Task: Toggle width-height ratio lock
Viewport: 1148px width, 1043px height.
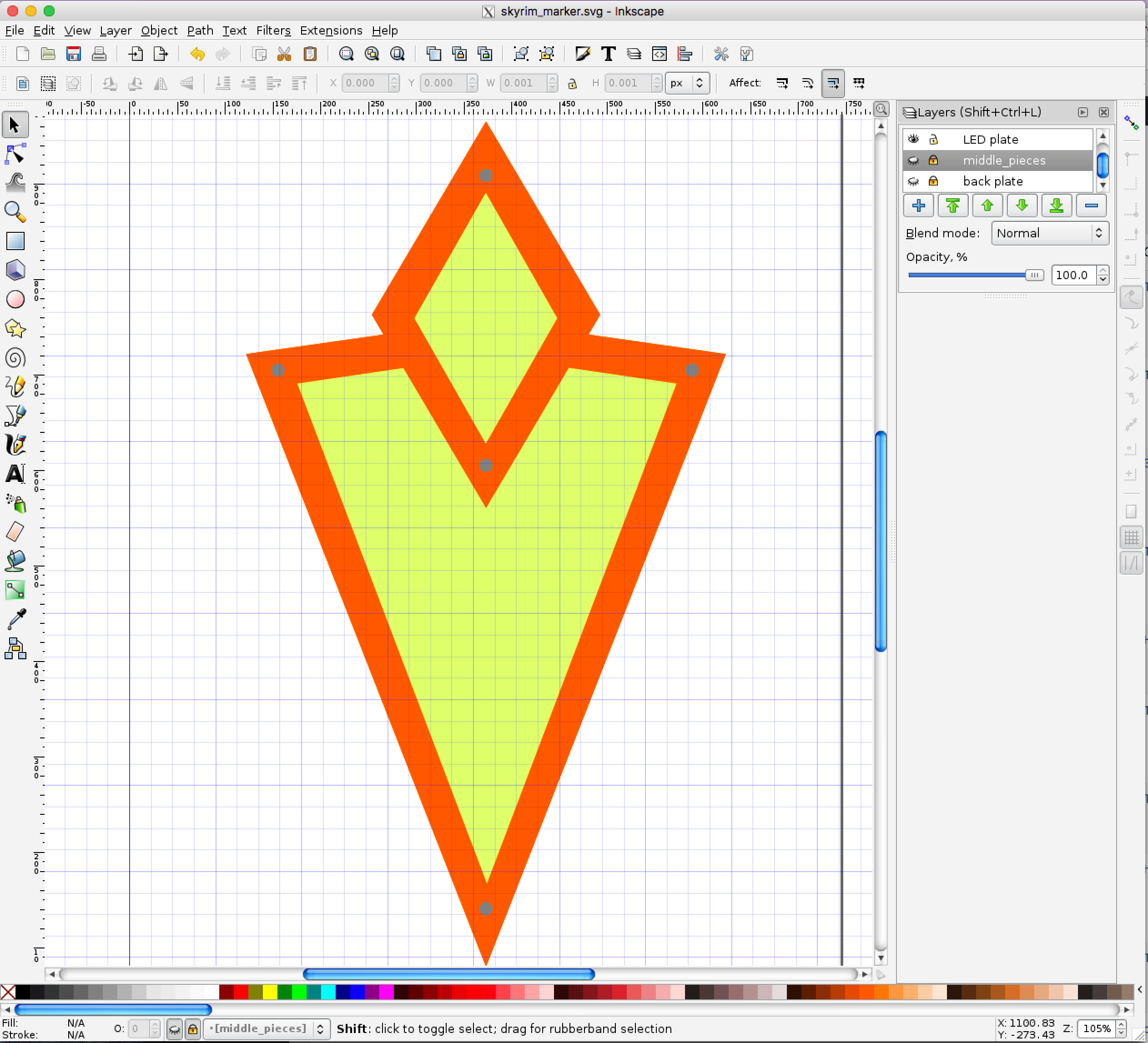Action: [572, 84]
